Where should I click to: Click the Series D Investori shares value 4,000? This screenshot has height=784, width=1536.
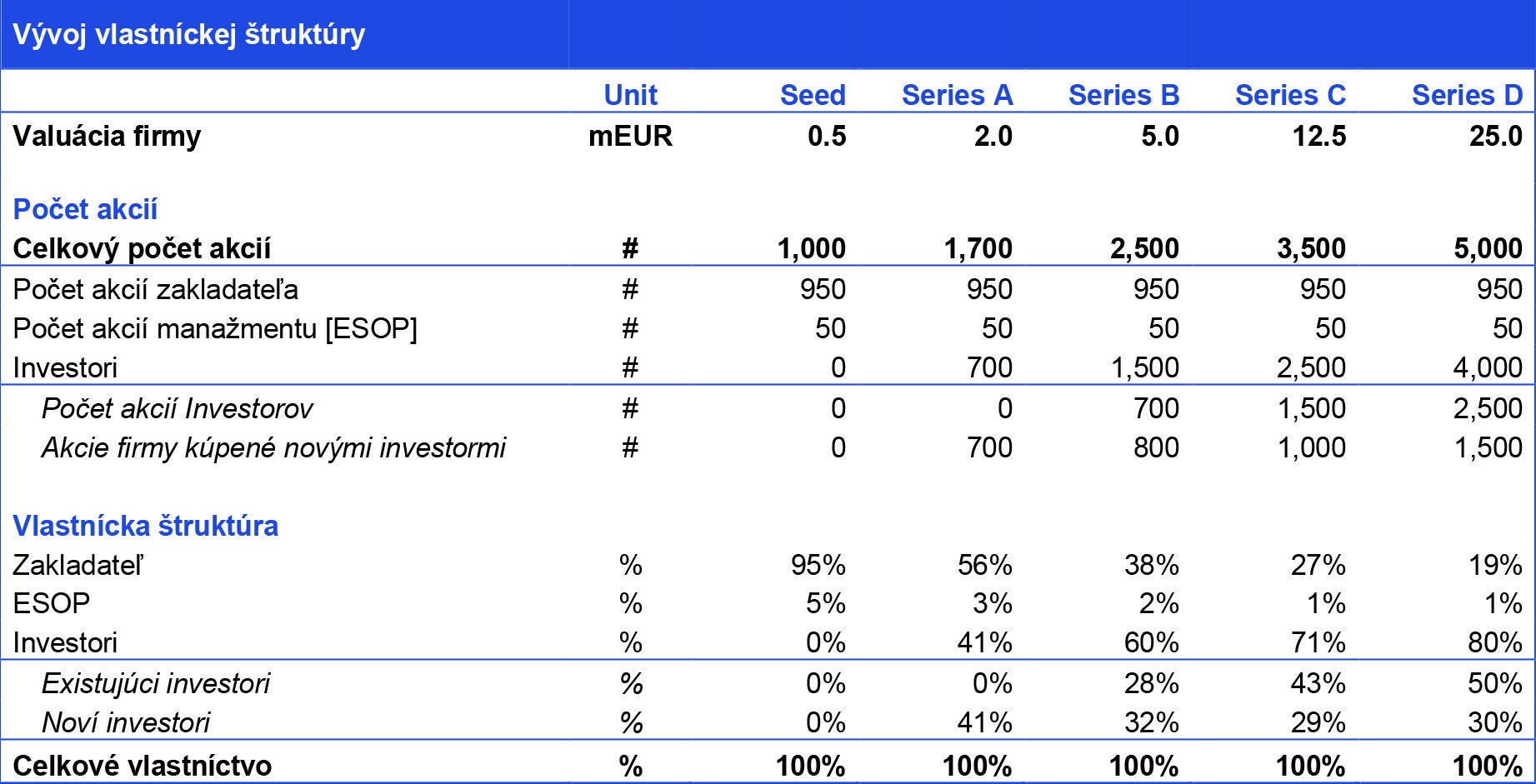click(x=1488, y=367)
